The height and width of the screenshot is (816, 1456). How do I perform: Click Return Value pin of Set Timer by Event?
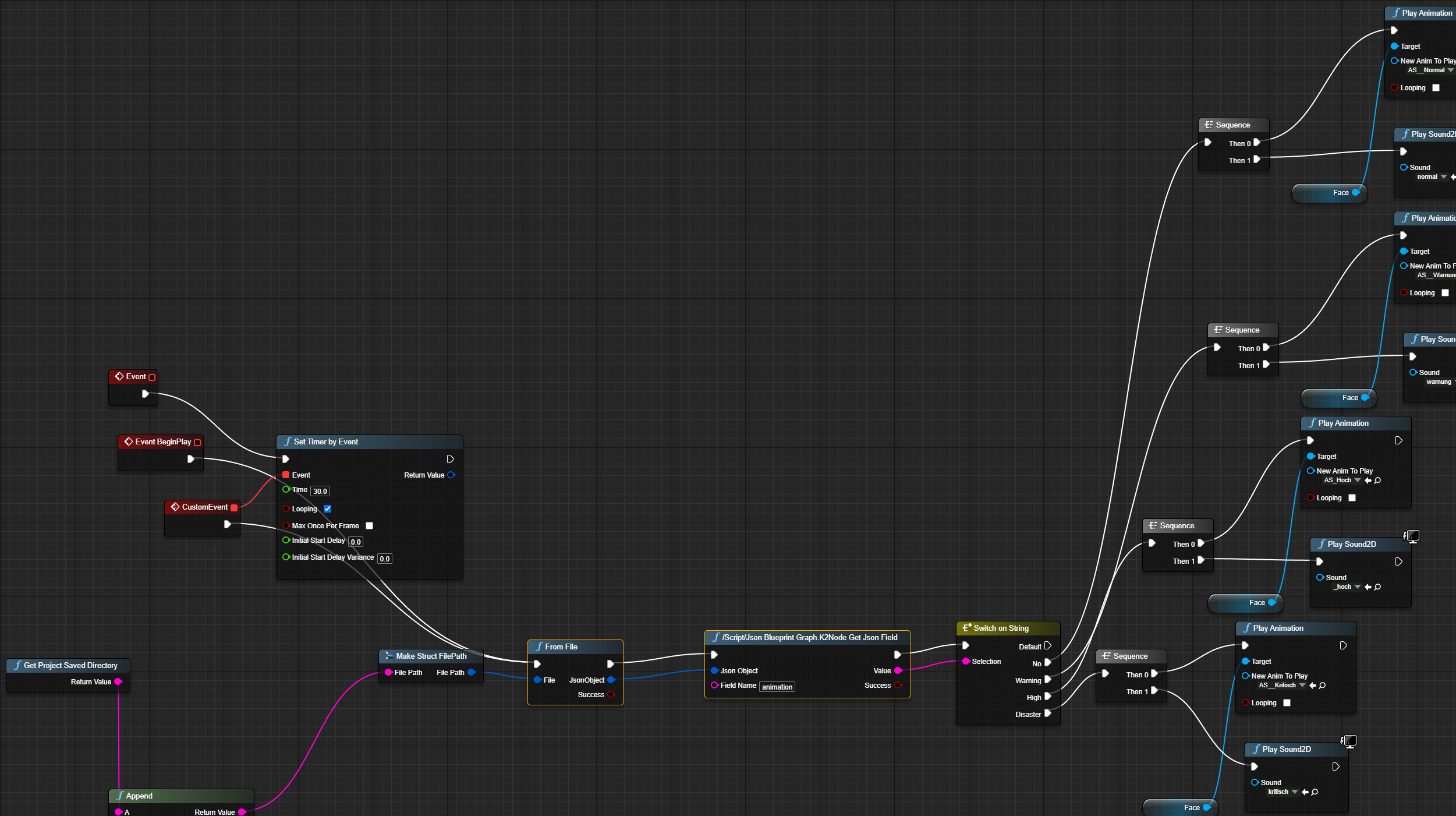pyautogui.click(x=451, y=475)
